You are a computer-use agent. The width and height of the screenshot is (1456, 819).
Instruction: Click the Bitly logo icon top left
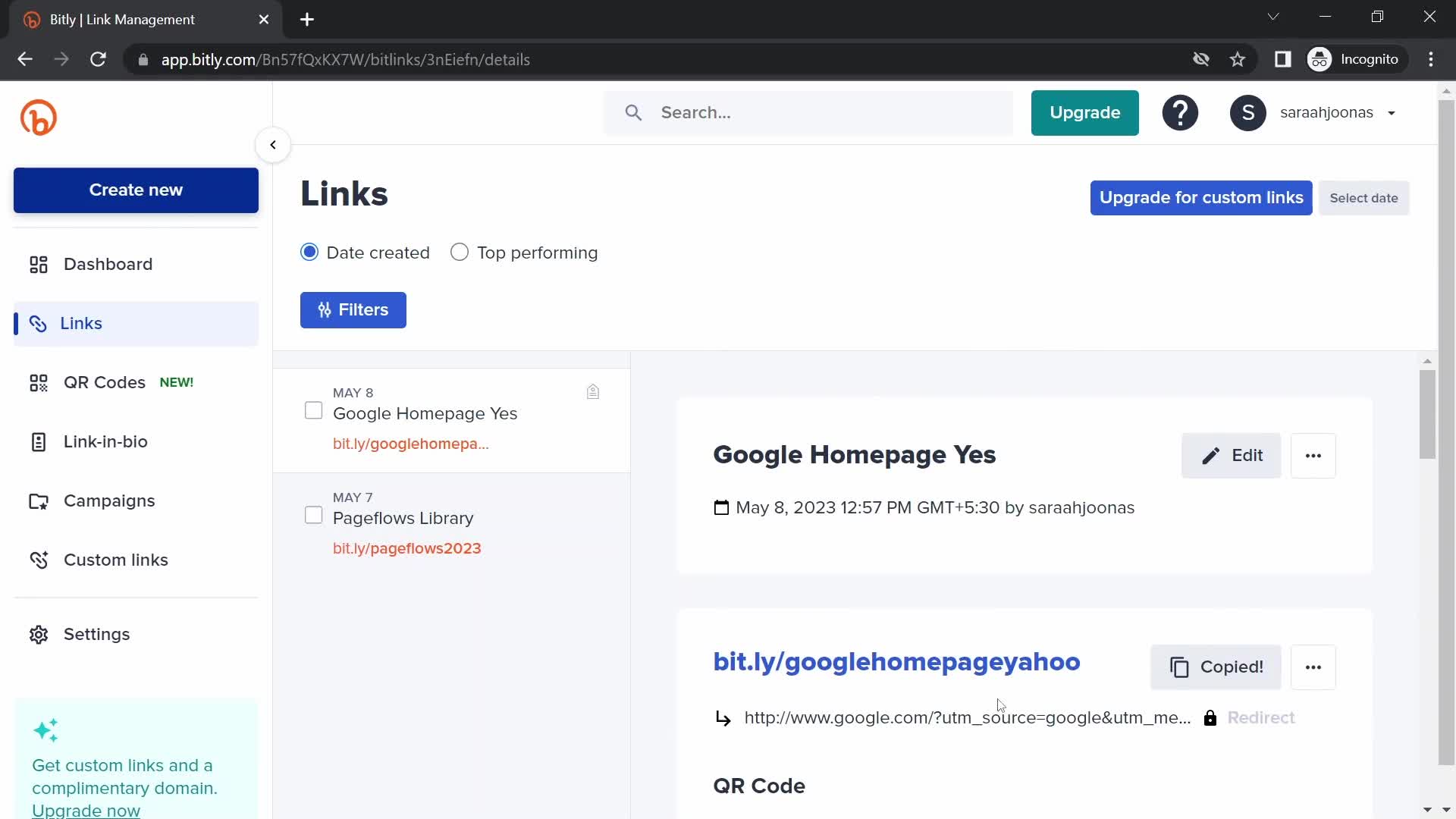(38, 116)
